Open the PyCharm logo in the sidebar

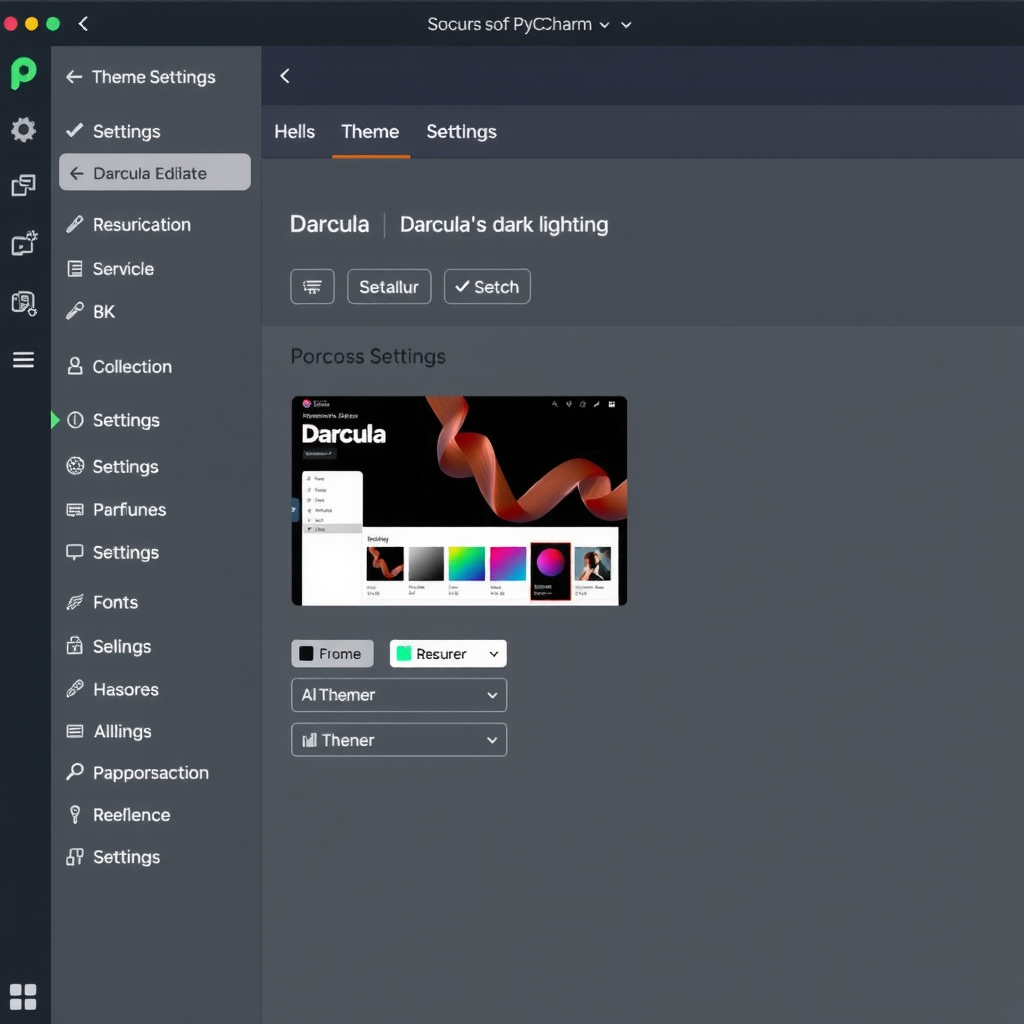[22, 72]
